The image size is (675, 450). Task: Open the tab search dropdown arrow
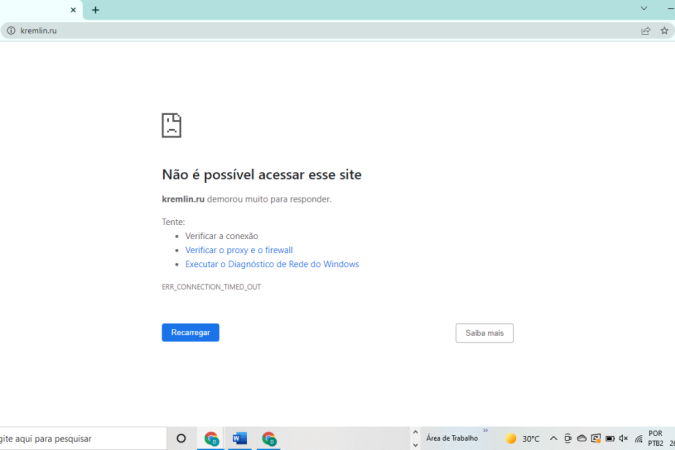point(644,8)
